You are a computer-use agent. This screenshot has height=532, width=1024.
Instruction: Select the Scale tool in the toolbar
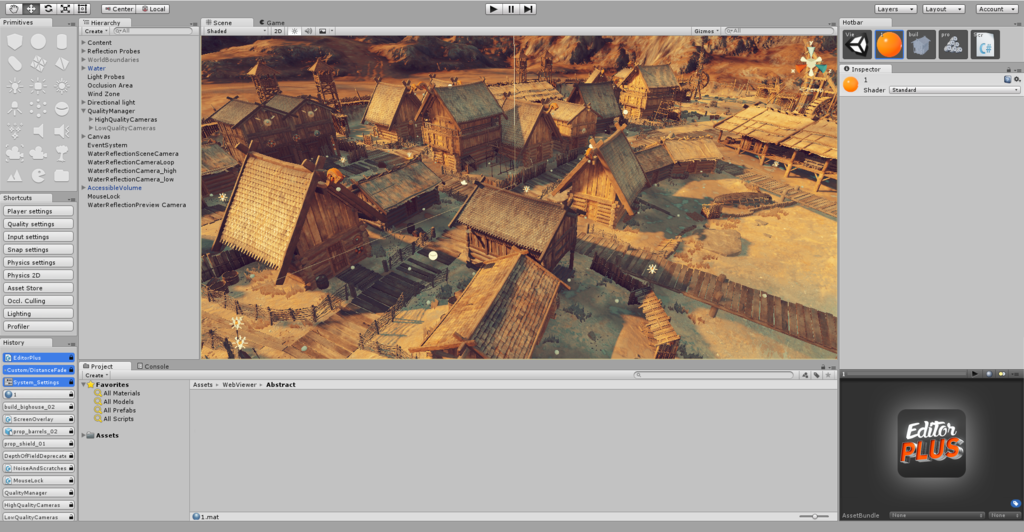65,8
